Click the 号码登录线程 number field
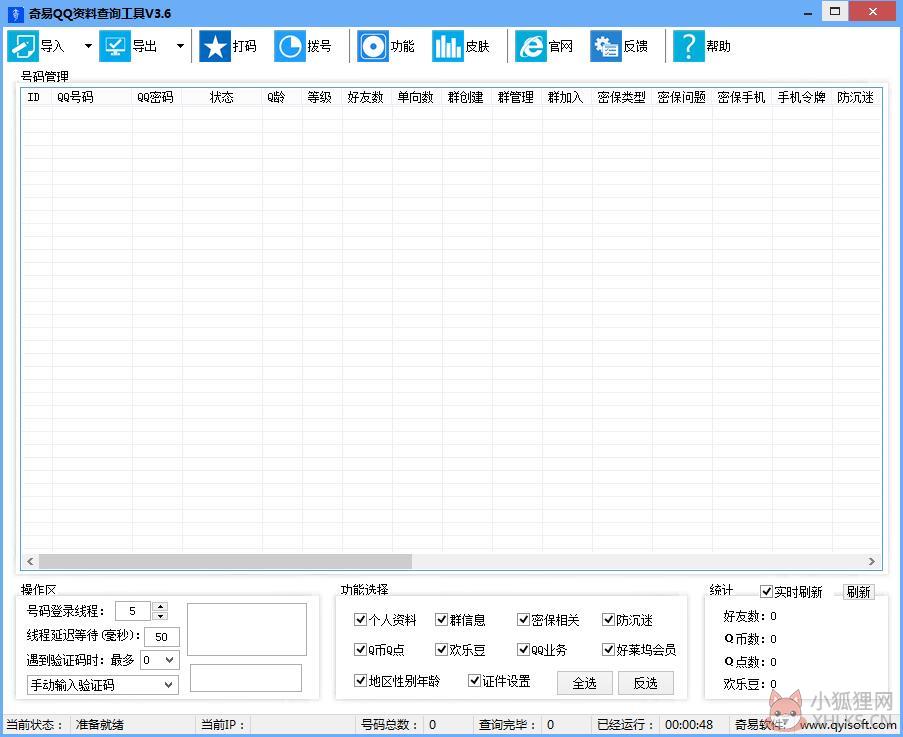This screenshot has width=903, height=737. 133,611
